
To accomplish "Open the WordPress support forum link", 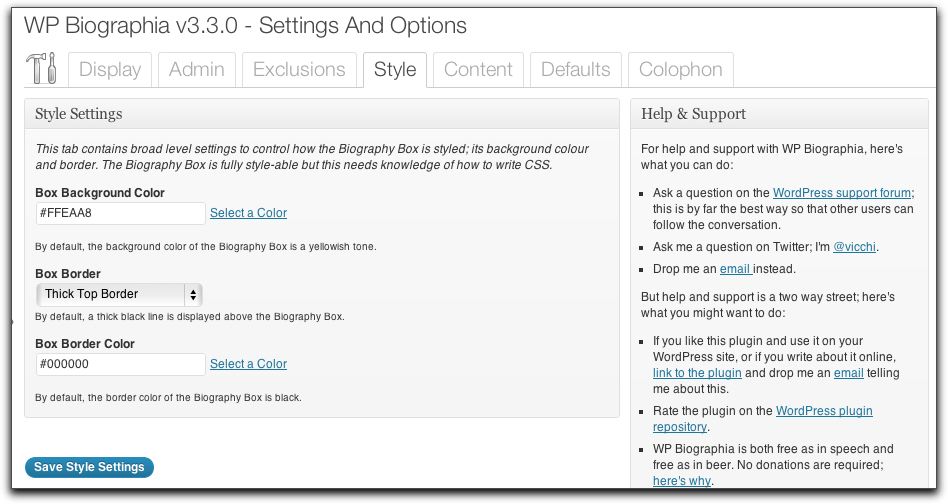I will (x=841, y=193).
